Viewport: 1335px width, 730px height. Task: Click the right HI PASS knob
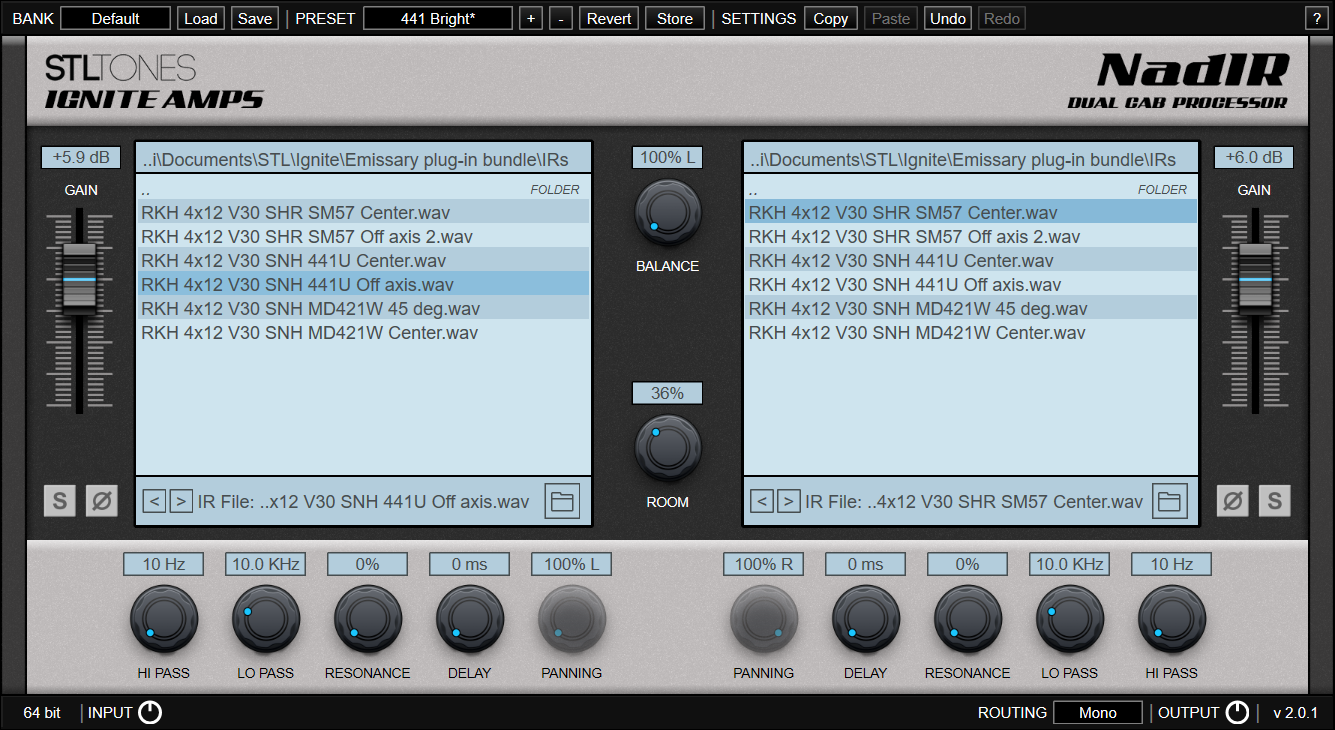pos(1172,620)
